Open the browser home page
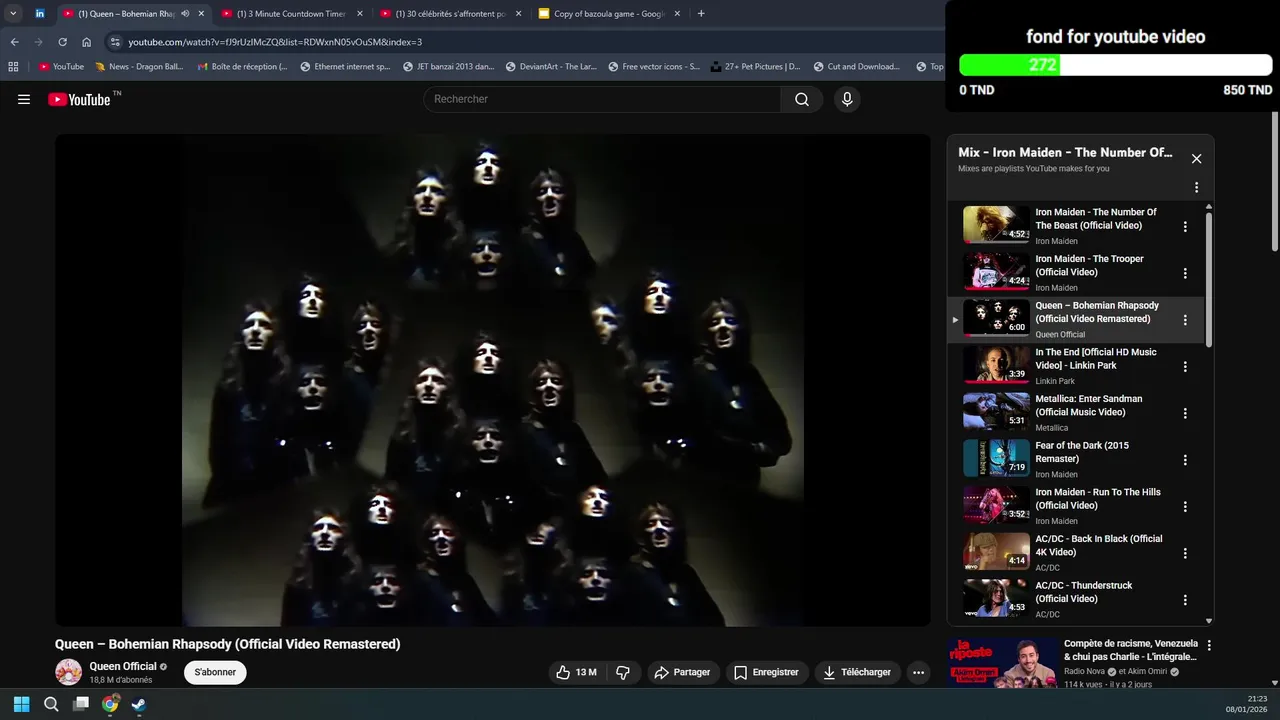The height and width of the screenshot is (720, 1280). pyautogui.click(x=86, y=42)
